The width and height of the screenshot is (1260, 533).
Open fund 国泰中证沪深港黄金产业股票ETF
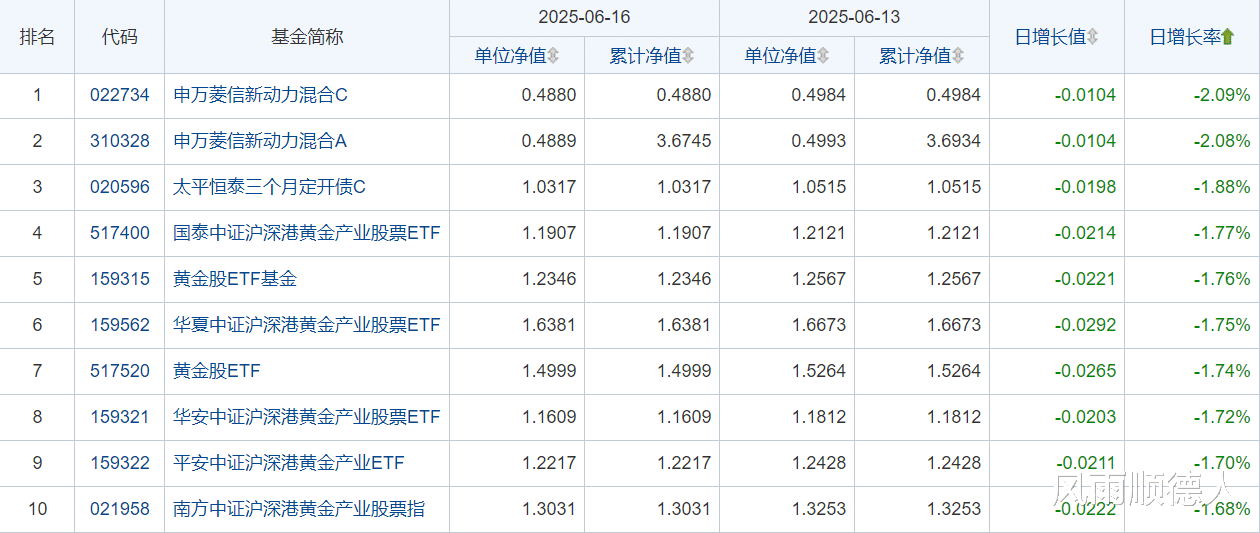tap(307, 234)
